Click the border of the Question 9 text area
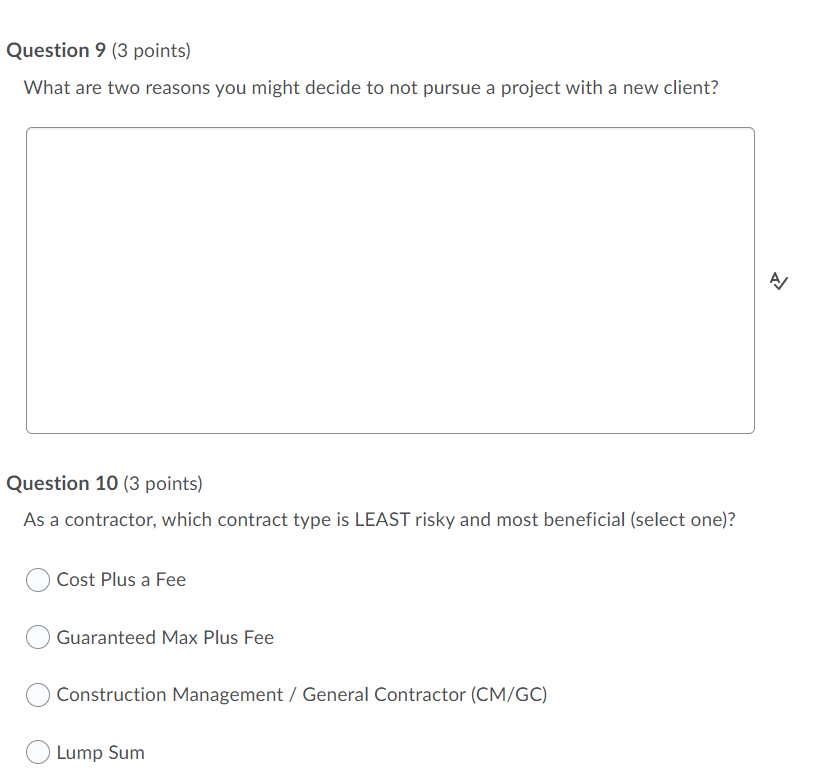 pyautogui.click(x=390, y=128)
